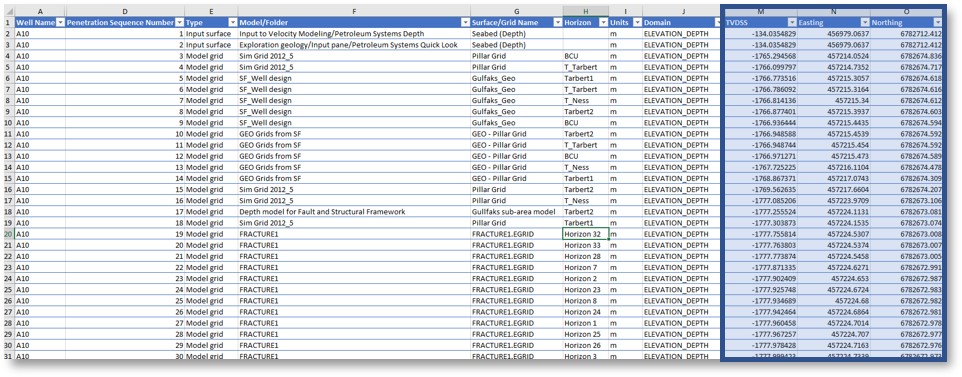962x377 pixels.
Task: Select the 'Horizon 32' cell
Action: [x=585, y=234]
